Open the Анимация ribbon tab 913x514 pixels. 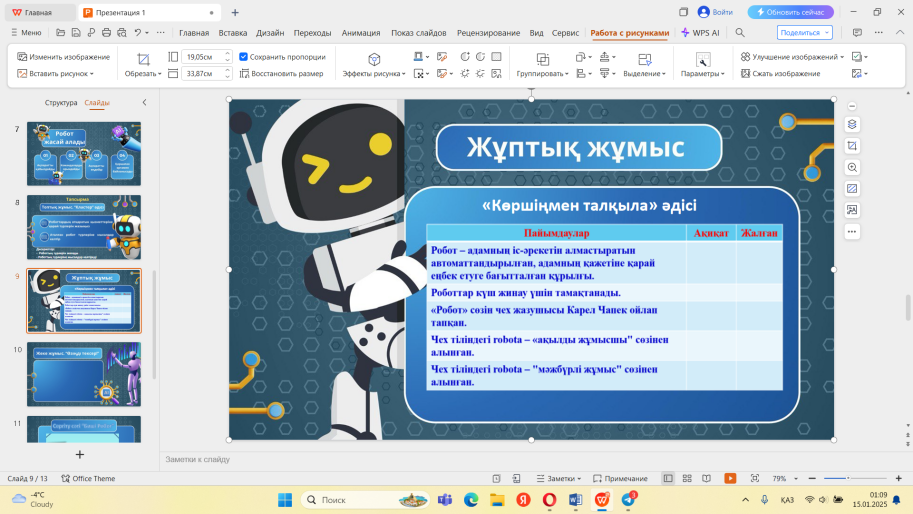click(x=360, y=32)
